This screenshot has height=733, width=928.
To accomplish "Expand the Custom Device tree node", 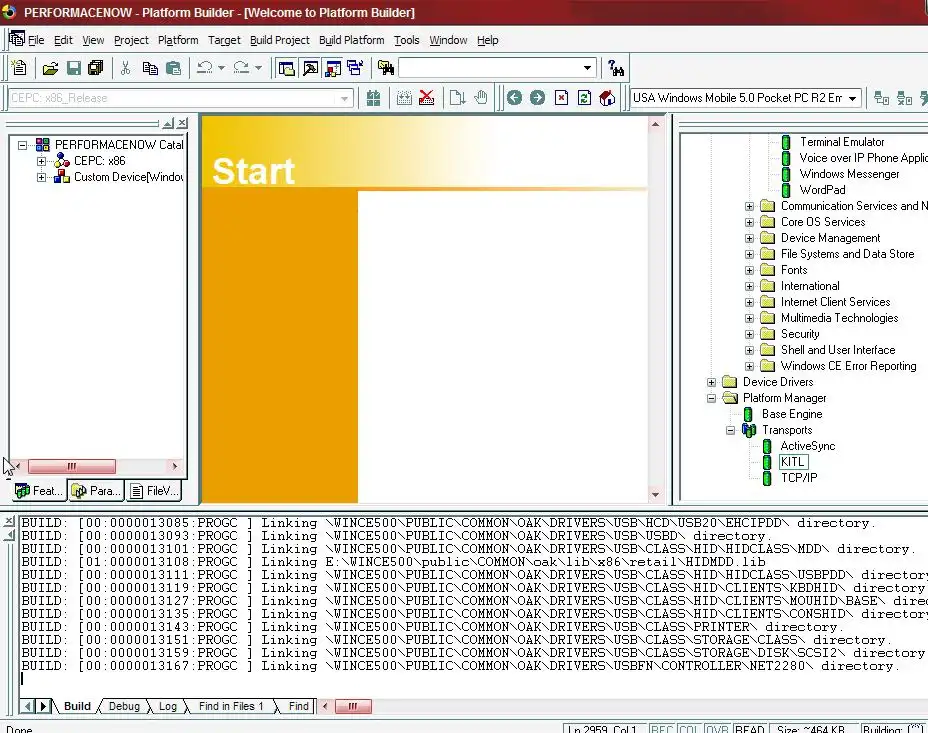I will coord(41,177).
